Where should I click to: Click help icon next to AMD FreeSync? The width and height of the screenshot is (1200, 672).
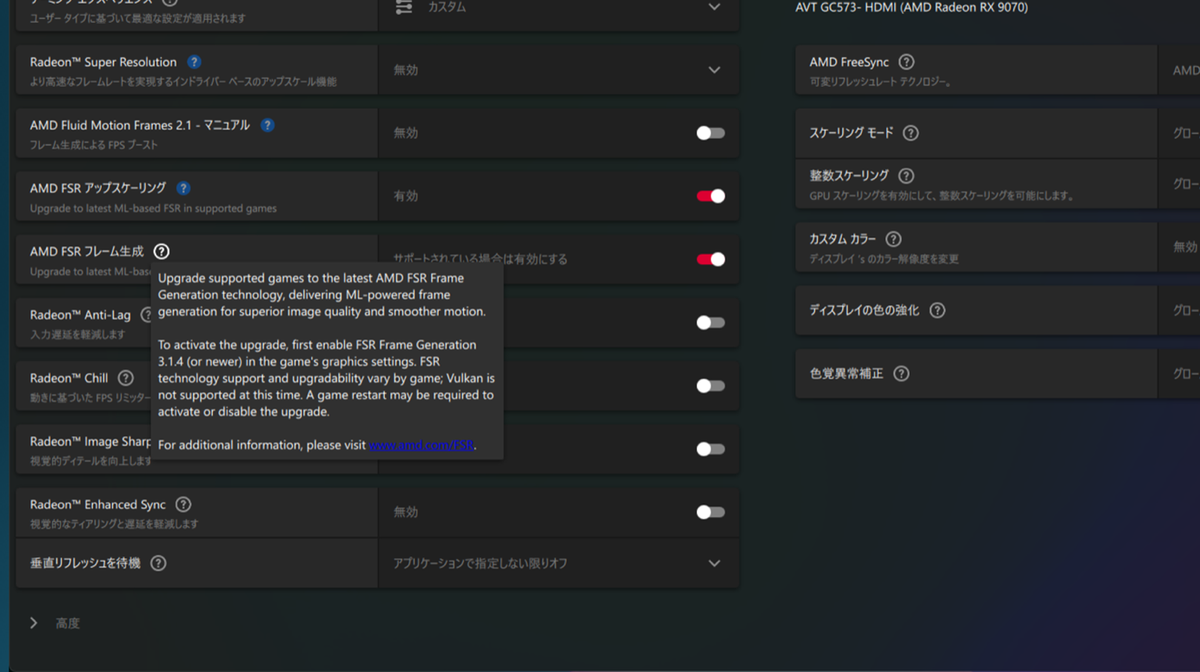(907, 62)
